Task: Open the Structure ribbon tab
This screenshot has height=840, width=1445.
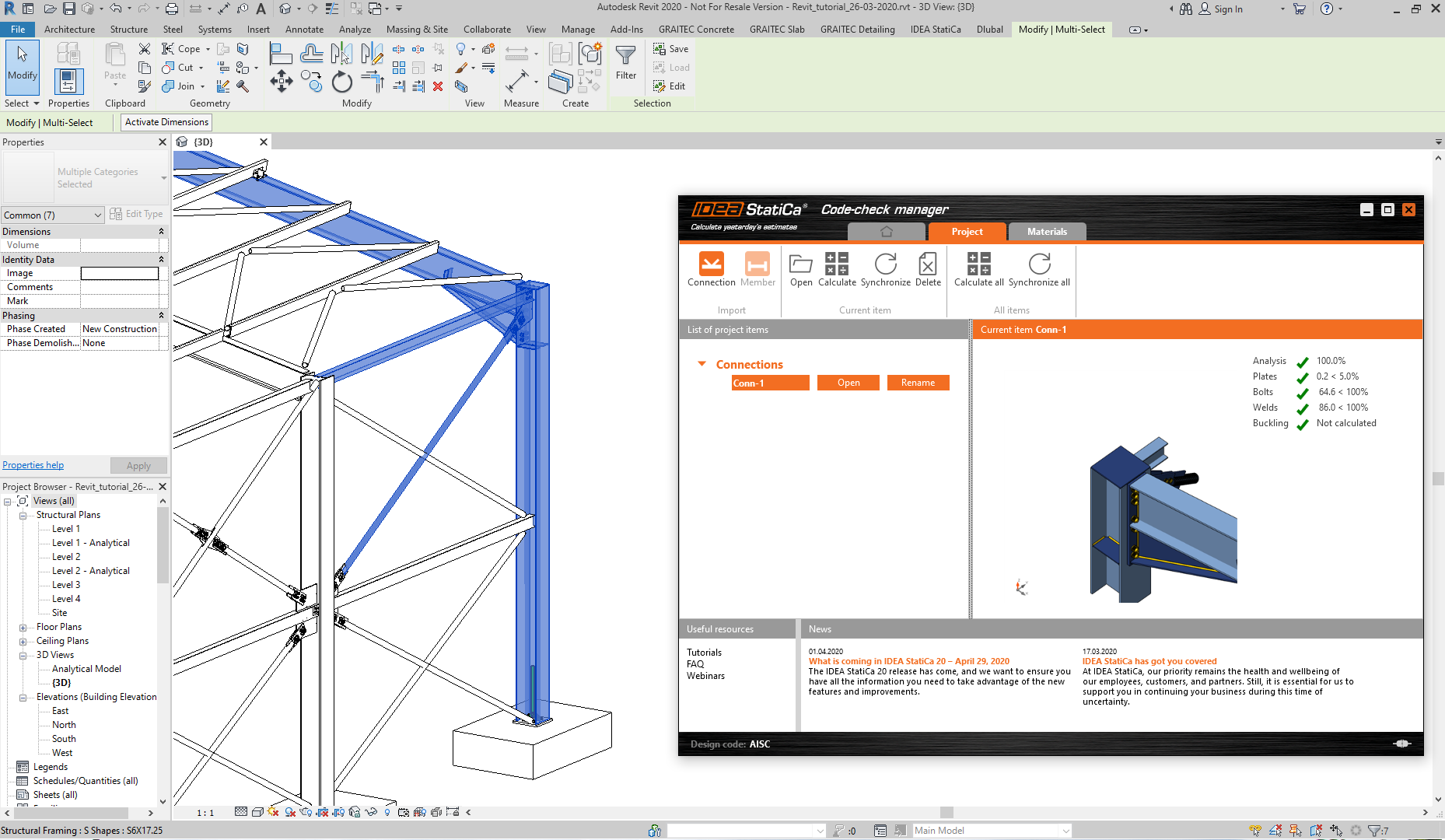Action: (129, 30)
